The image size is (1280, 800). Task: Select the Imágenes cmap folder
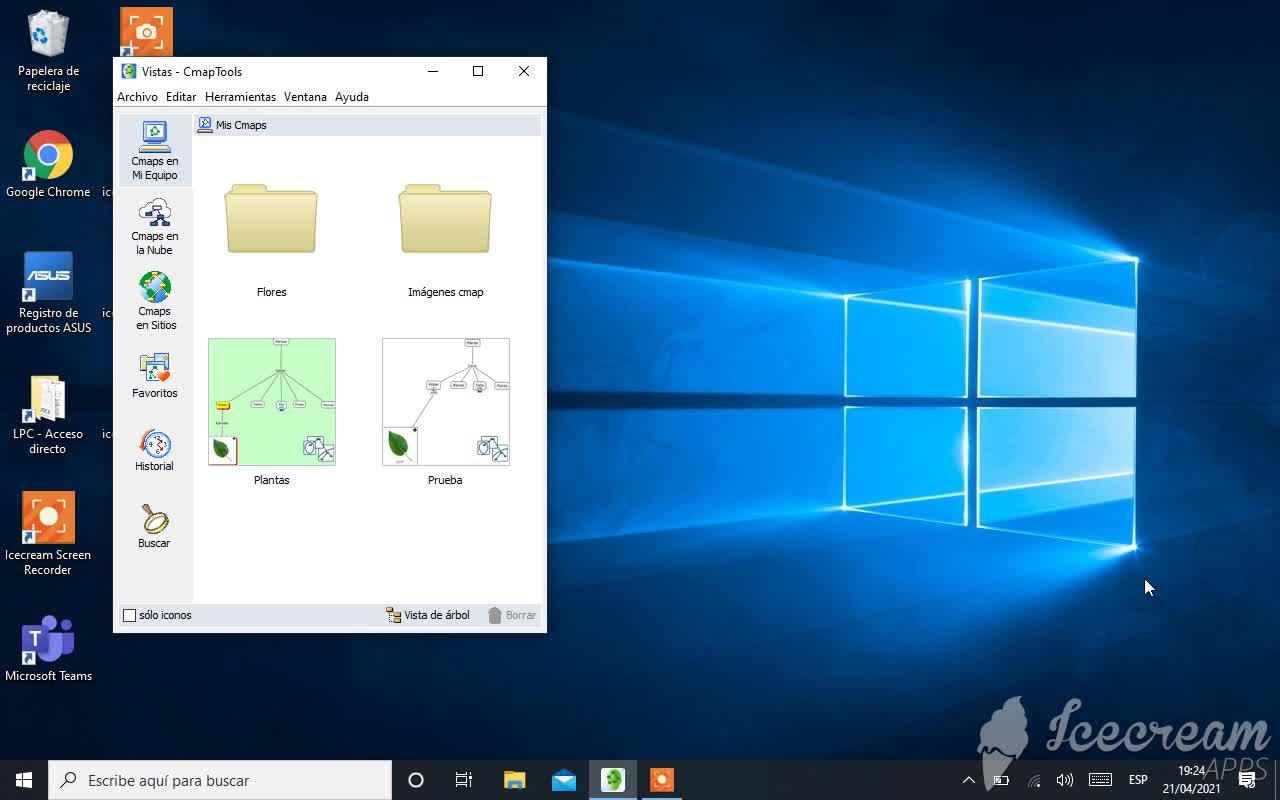click(x=445, y=239)
